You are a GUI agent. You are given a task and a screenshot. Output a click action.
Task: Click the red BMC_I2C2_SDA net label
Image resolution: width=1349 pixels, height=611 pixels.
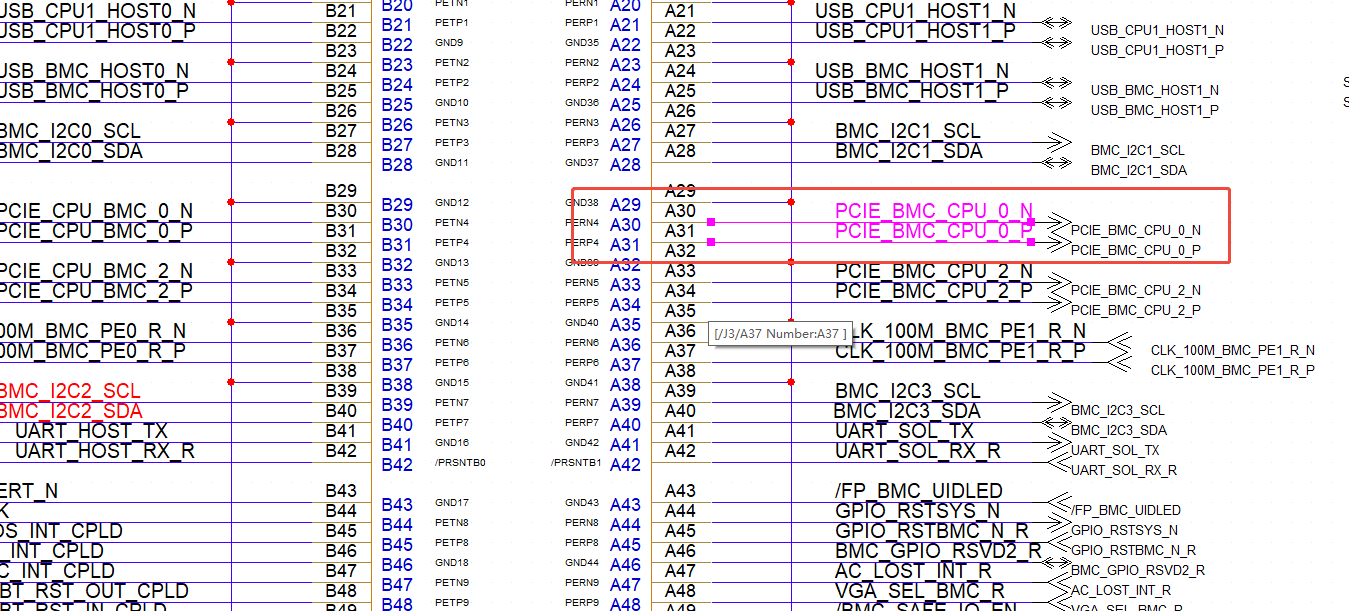pyautogui.click(x=70, y=411)
